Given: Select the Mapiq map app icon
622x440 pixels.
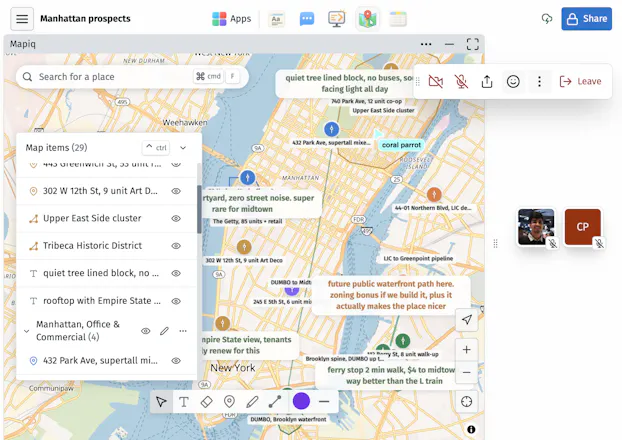Looking at the screenshot, I should click(x=367, y=19).
